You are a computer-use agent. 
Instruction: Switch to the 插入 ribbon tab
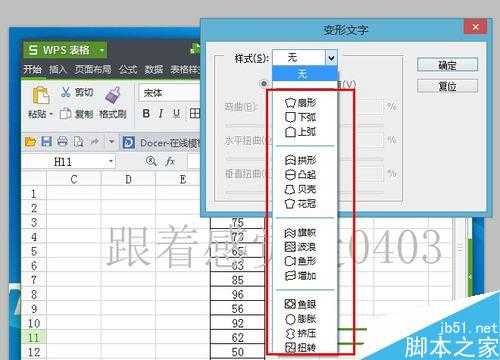point(58,69)
